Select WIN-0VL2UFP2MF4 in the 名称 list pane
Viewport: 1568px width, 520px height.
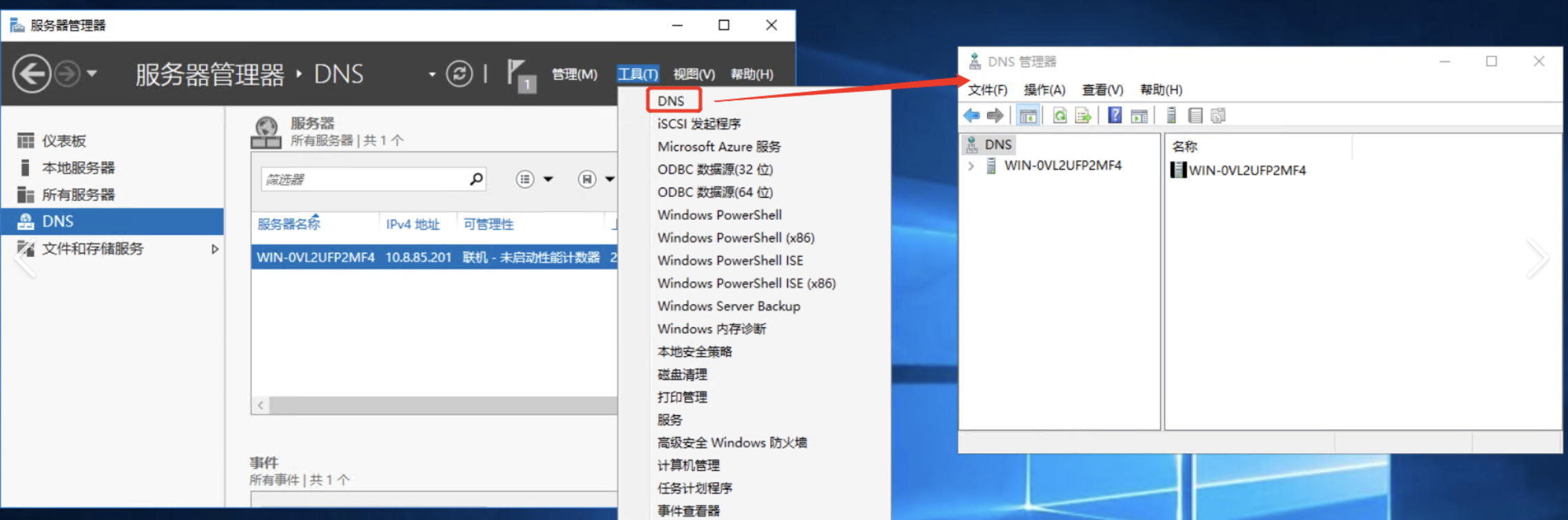[1239, 170]
